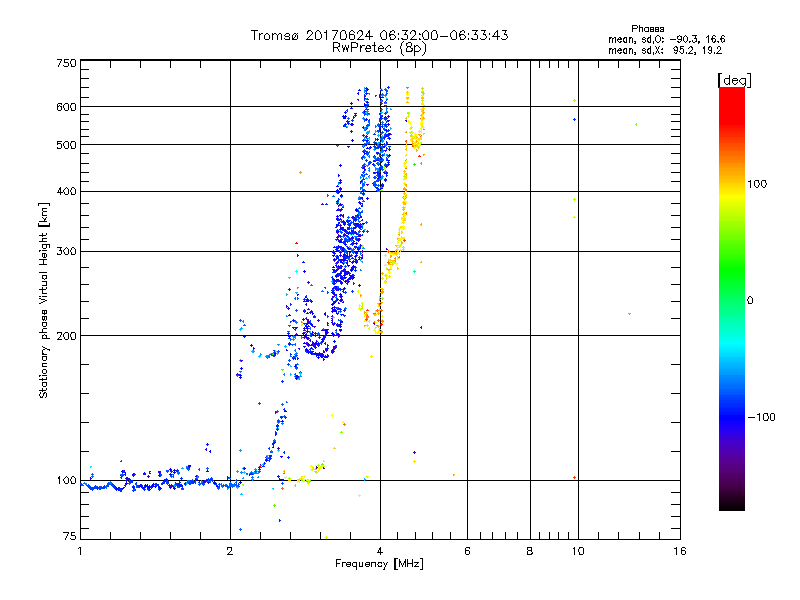The image size is (800, 600).
Task: Click the 'mean, sd,O: -90.3, 16.6' text
Action: pyautogui.click(x=666, y=39)
